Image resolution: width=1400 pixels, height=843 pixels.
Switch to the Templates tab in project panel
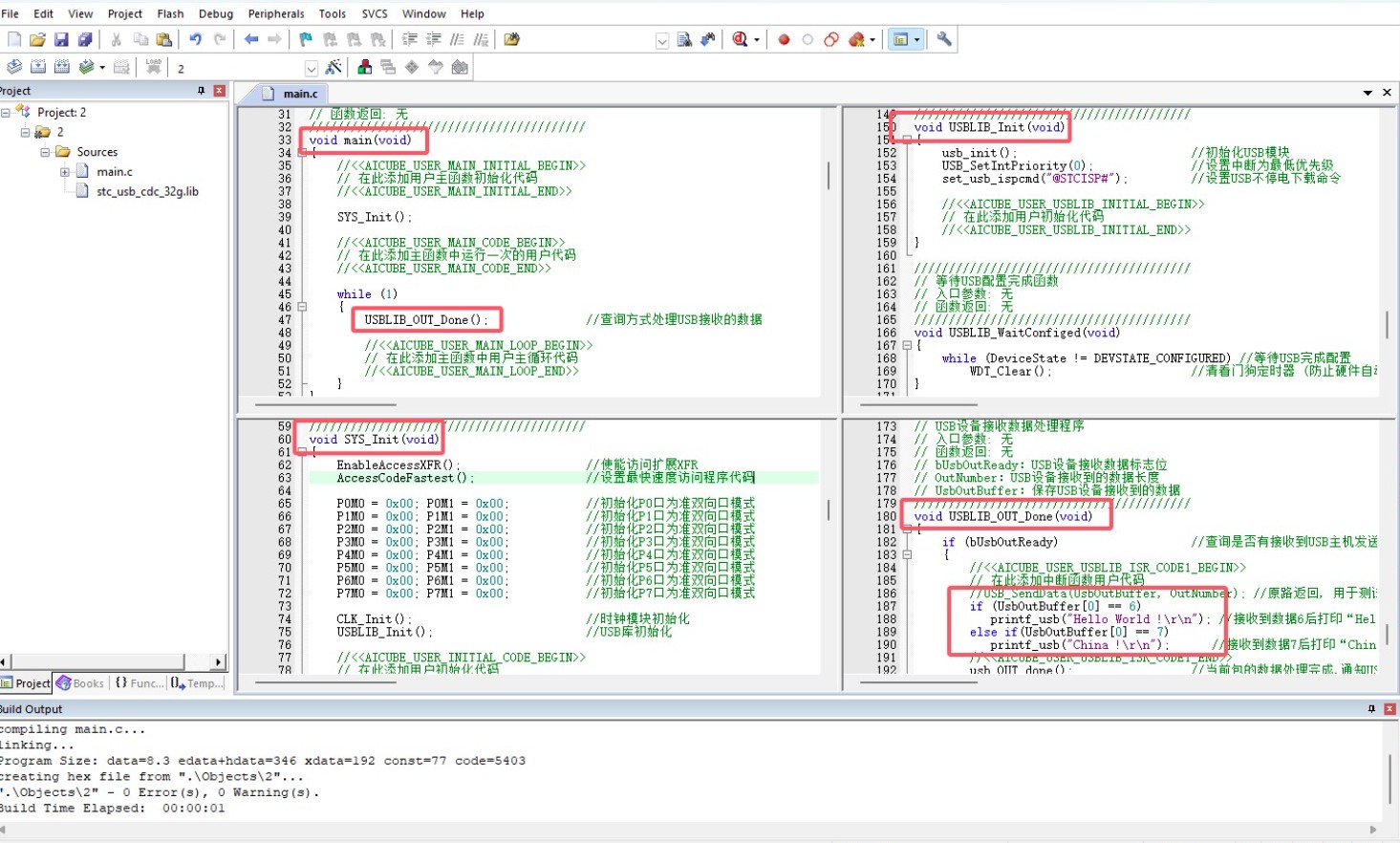(x=199, y=683)
